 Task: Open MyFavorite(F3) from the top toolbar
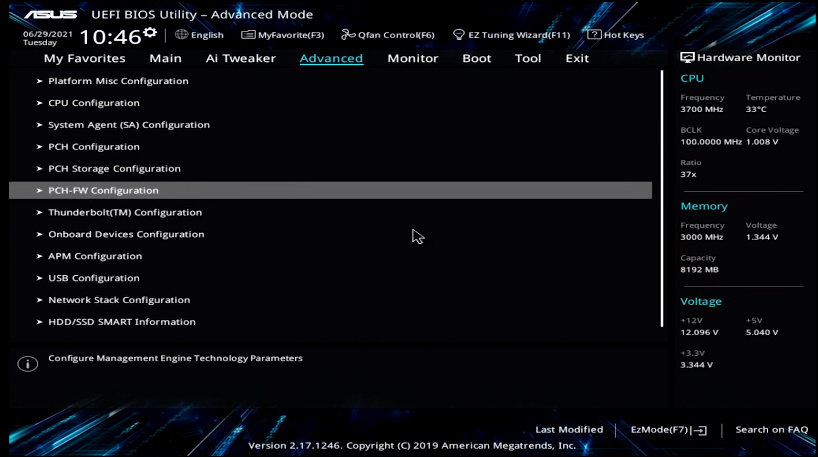[x=283, y=35]
